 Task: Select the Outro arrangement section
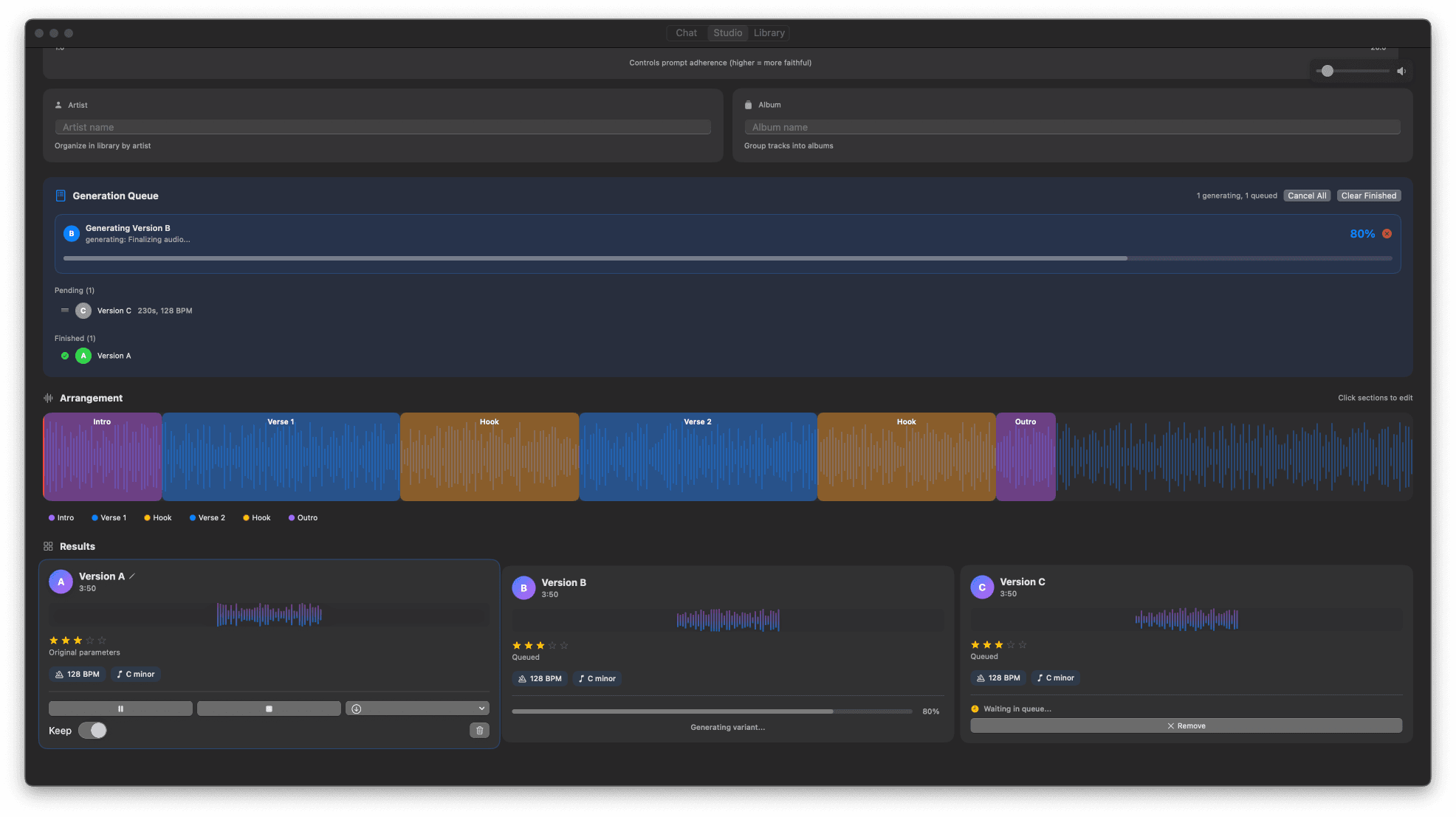(x=1026, y=457)
